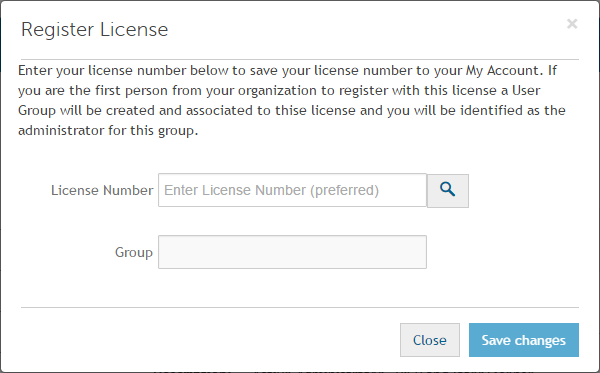Viewport: 600px width, 373px height.
Task: Submit the form using Save changes
Action: pyautogui.click(x=524, y=340)
